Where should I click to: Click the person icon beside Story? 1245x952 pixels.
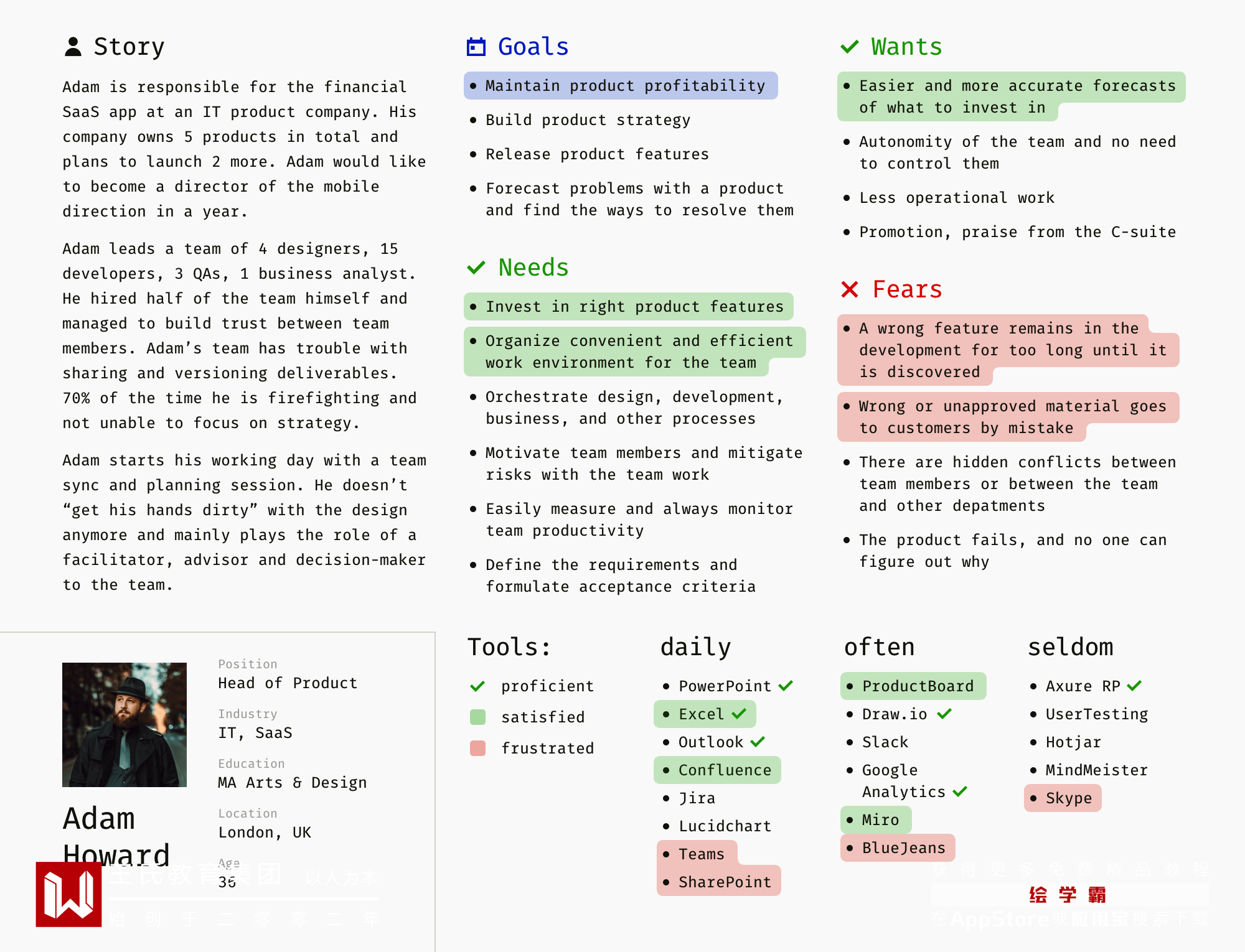click(73, 47)
